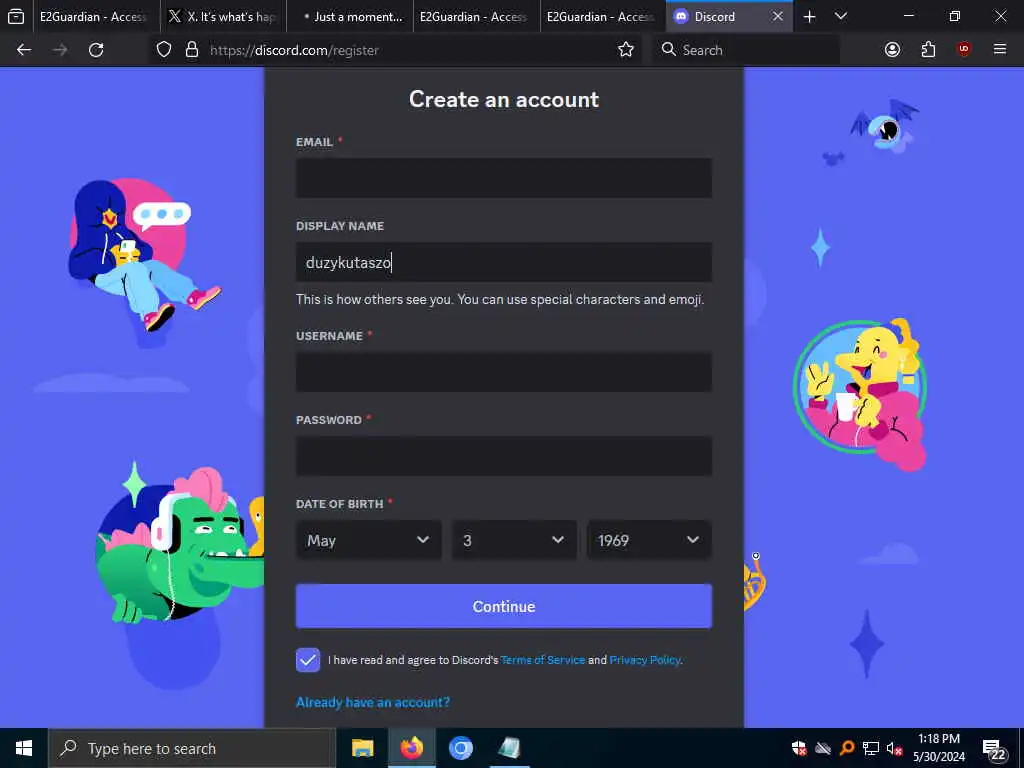This screenshot has width=1024, height=768.
Task: Open the birth day dropdown
Action: tap(514, 540)
